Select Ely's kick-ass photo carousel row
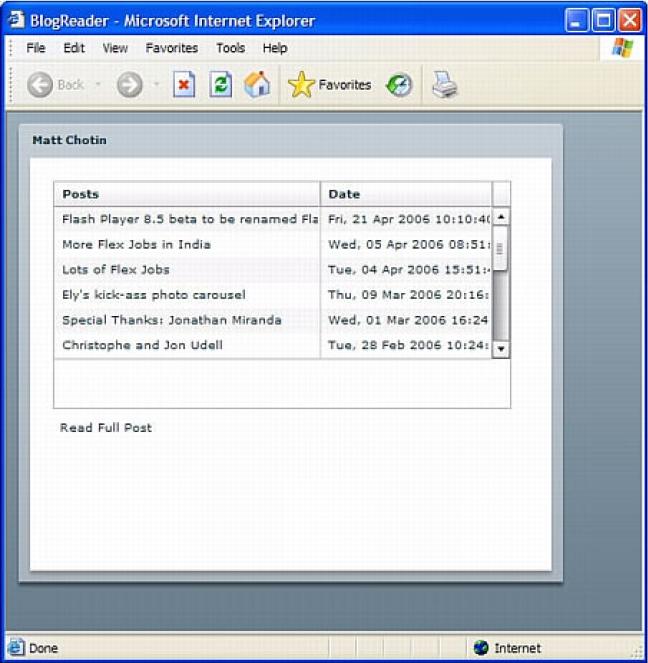The height and width of the screenshot is (663, 648). coord(153,295)
